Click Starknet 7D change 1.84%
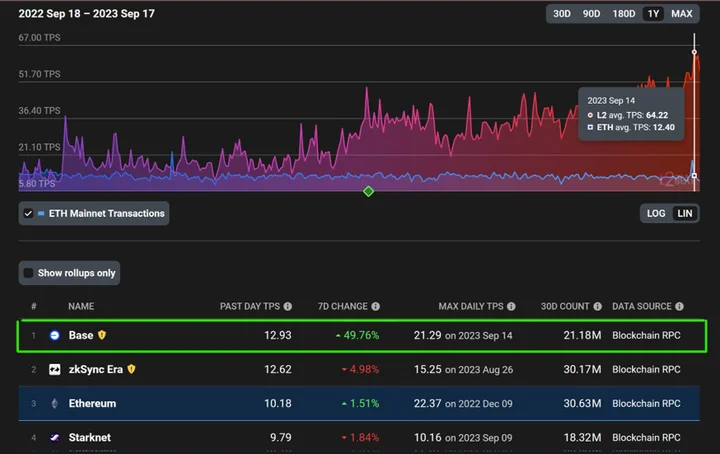720x454 pixels. click(x=360, y=437)
